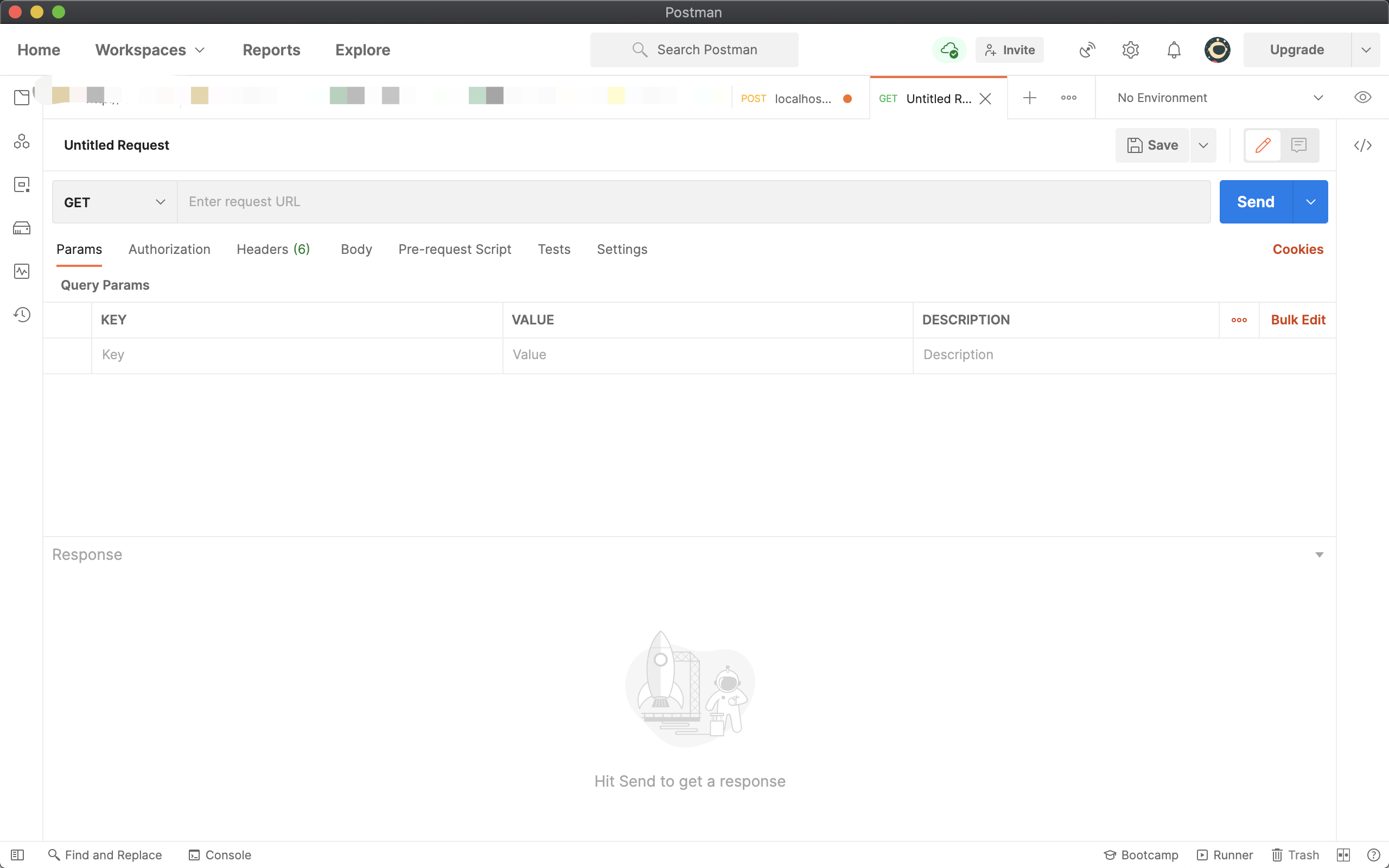The height and width of the screenshot is (868, 1389).
Task: Toggle to comment mode on the request
Action: point(1298,145)
